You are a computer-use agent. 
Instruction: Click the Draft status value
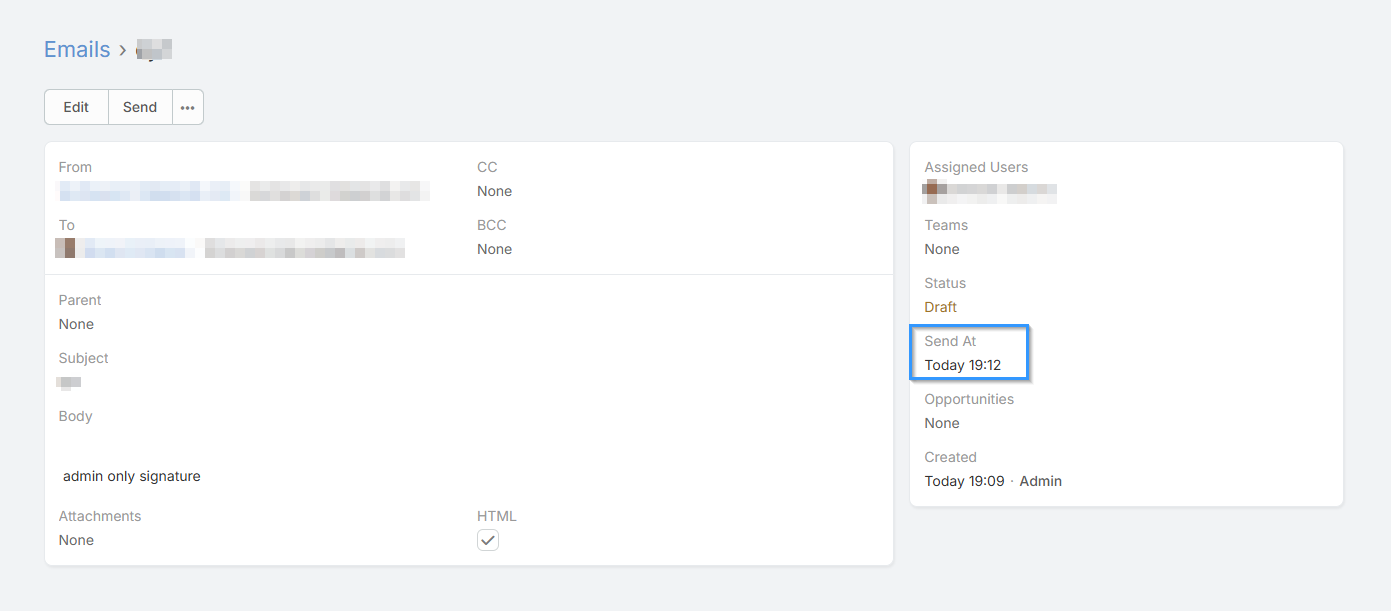940,307
